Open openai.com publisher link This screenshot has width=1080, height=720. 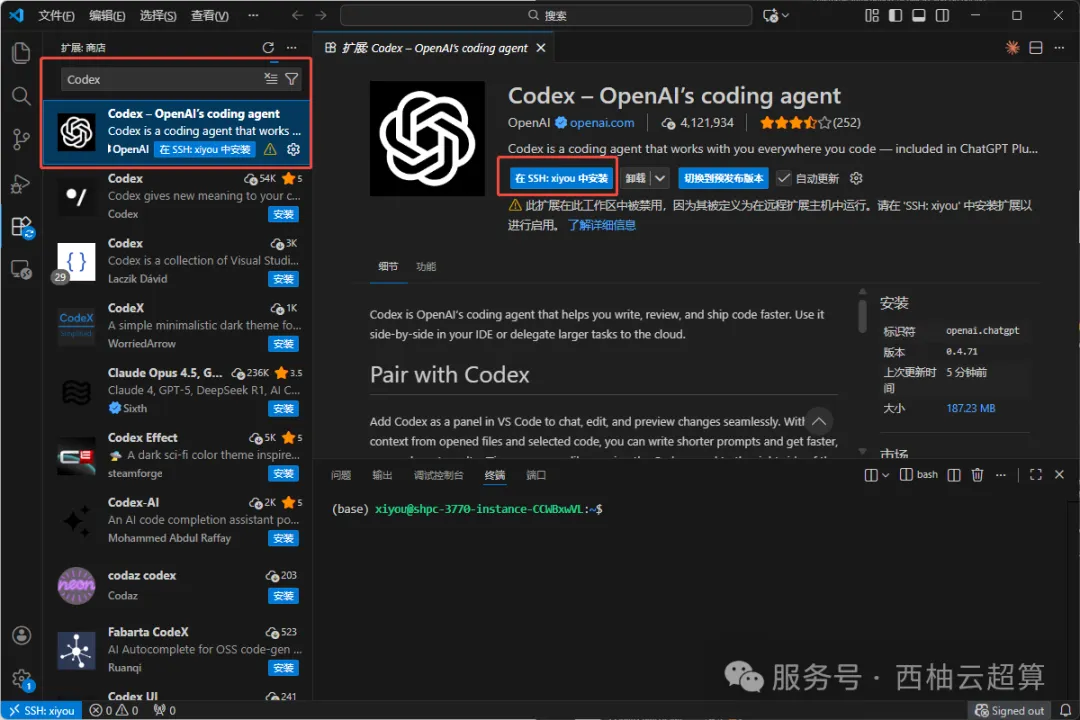601,123
